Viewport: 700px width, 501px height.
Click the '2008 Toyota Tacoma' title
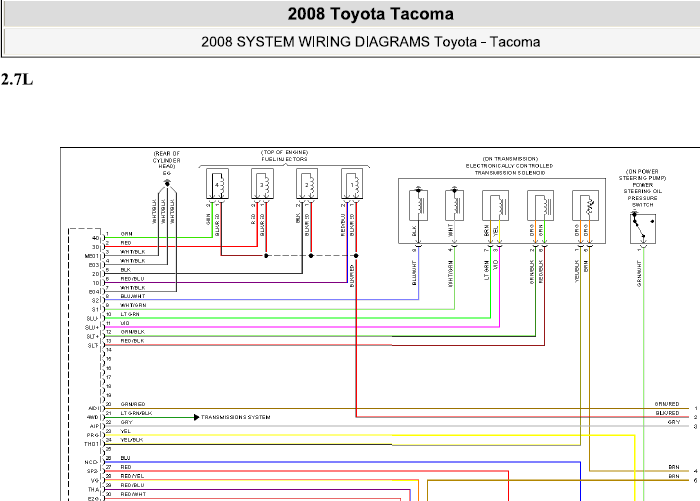(x=371, y=14)
